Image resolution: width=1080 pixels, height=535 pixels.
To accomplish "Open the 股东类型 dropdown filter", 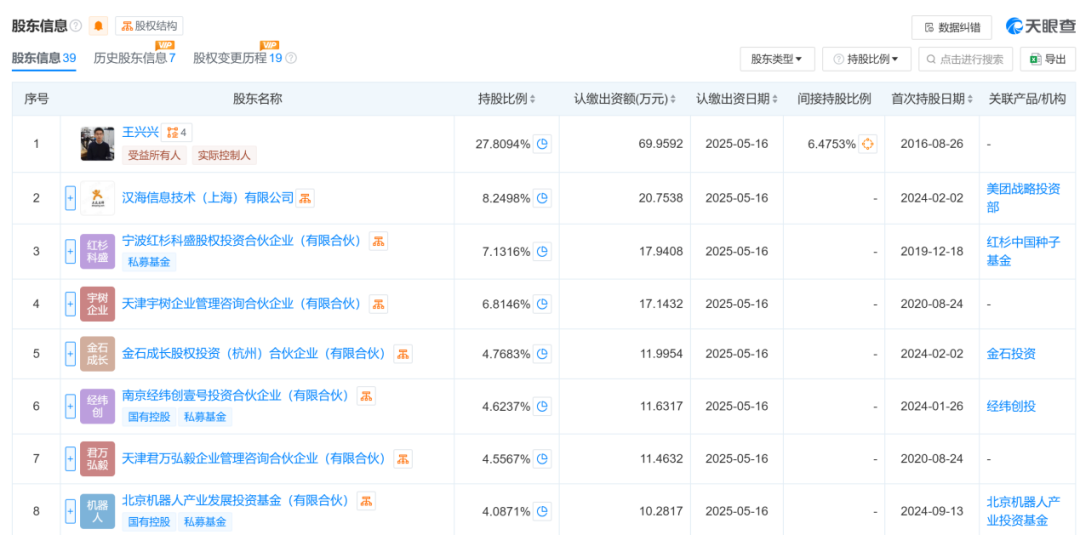I will [777, 59].
